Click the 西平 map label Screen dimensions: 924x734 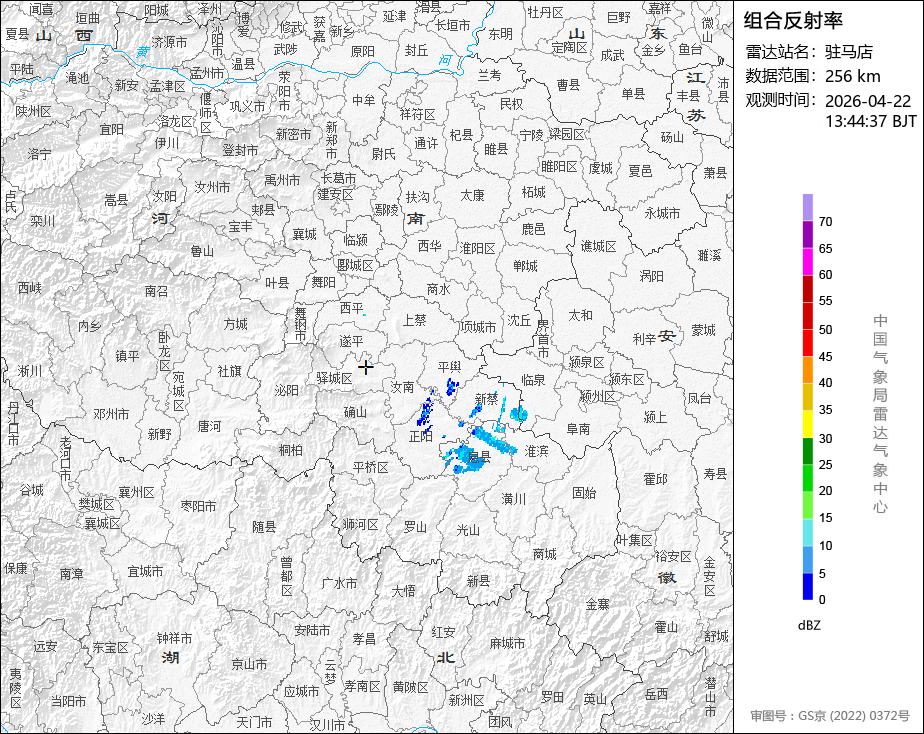[352, 308]
